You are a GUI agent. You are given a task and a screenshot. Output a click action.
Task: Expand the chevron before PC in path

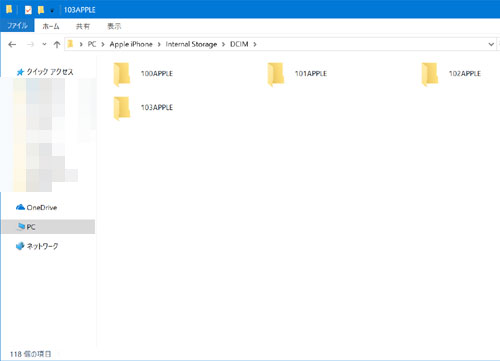coord(81,44)
